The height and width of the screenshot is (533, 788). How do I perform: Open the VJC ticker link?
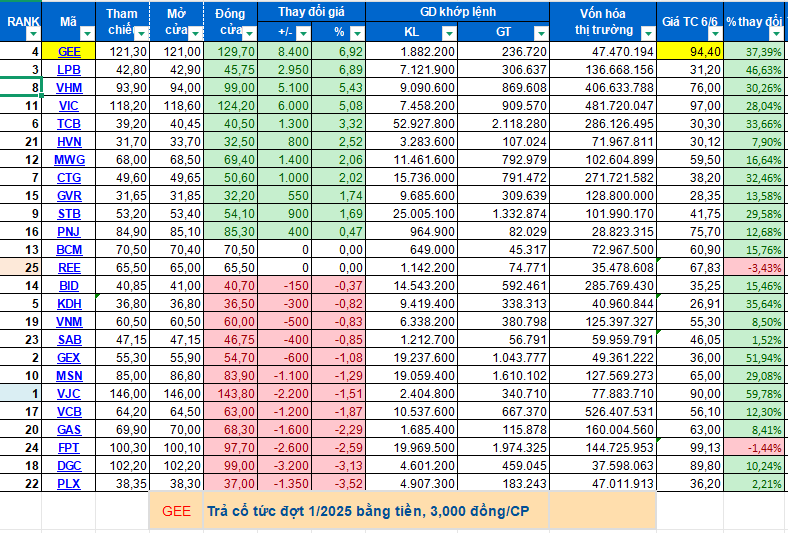69,394
